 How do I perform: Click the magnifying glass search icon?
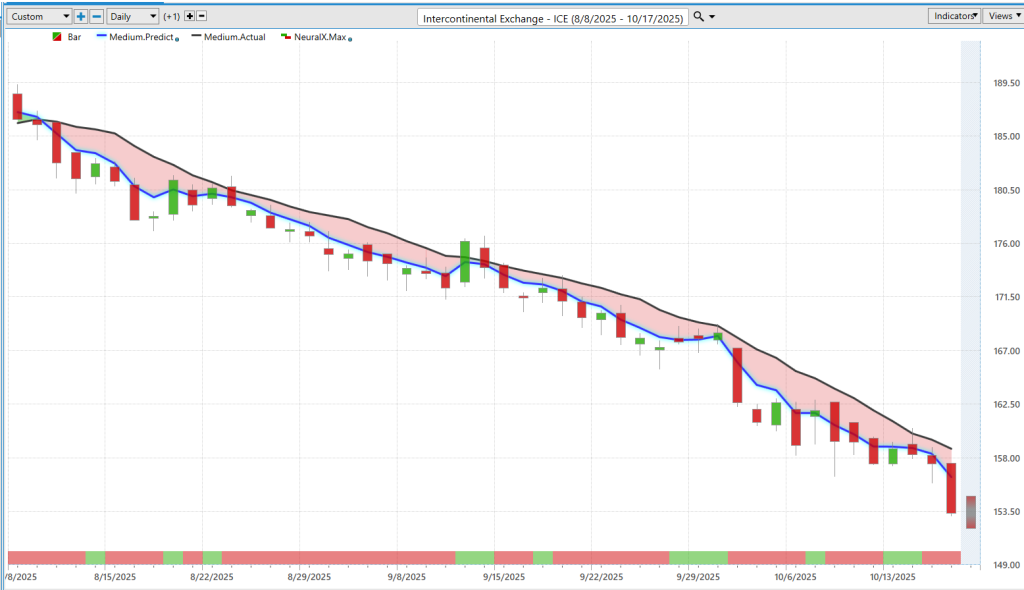tap(698, 17)
